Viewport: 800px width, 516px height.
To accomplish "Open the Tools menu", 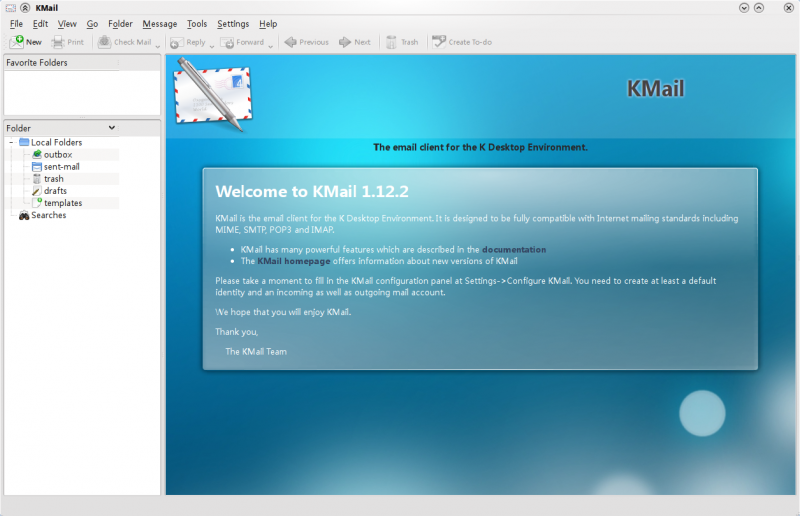I will point(197,24).
